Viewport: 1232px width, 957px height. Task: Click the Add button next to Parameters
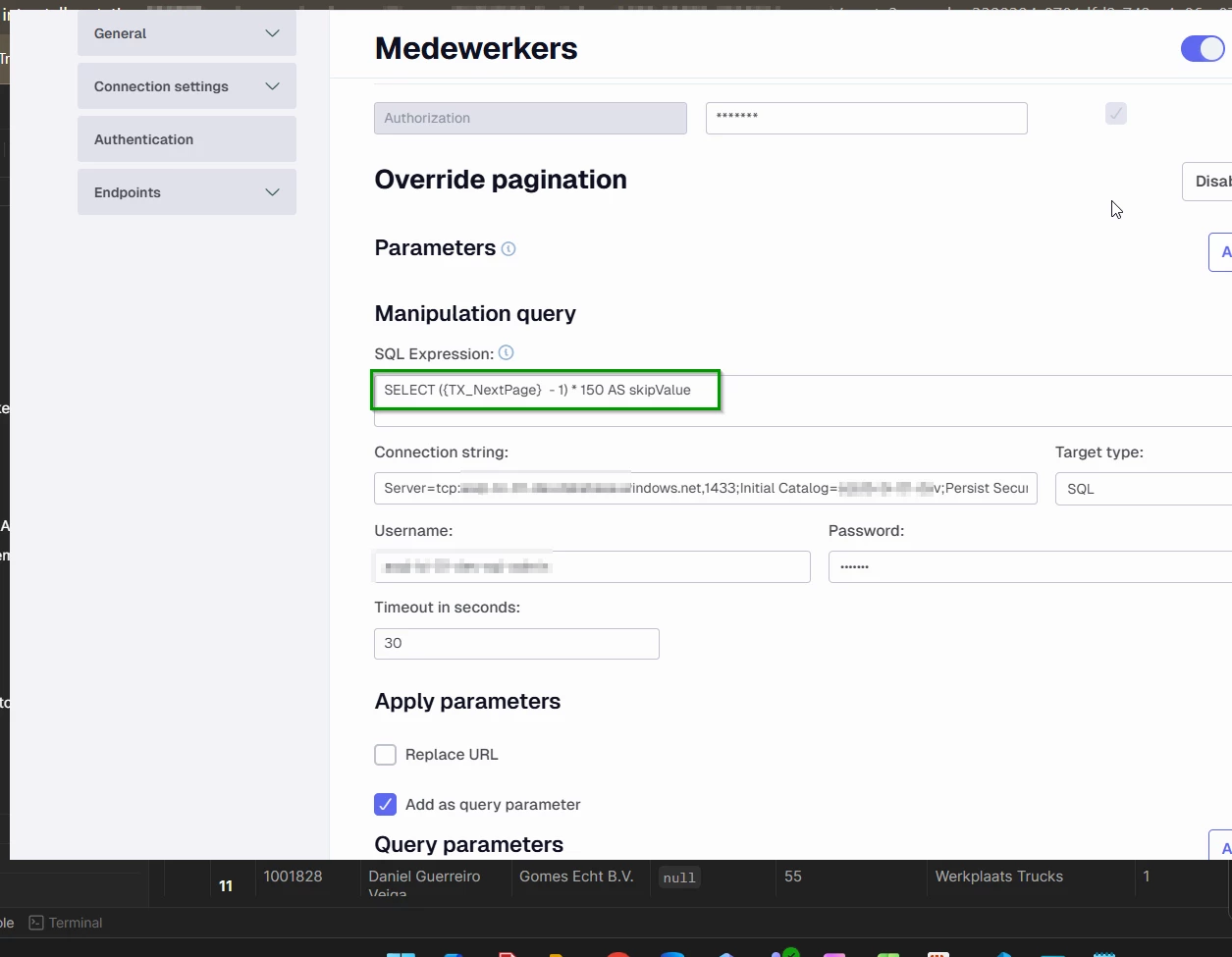tap(1220, 252)
